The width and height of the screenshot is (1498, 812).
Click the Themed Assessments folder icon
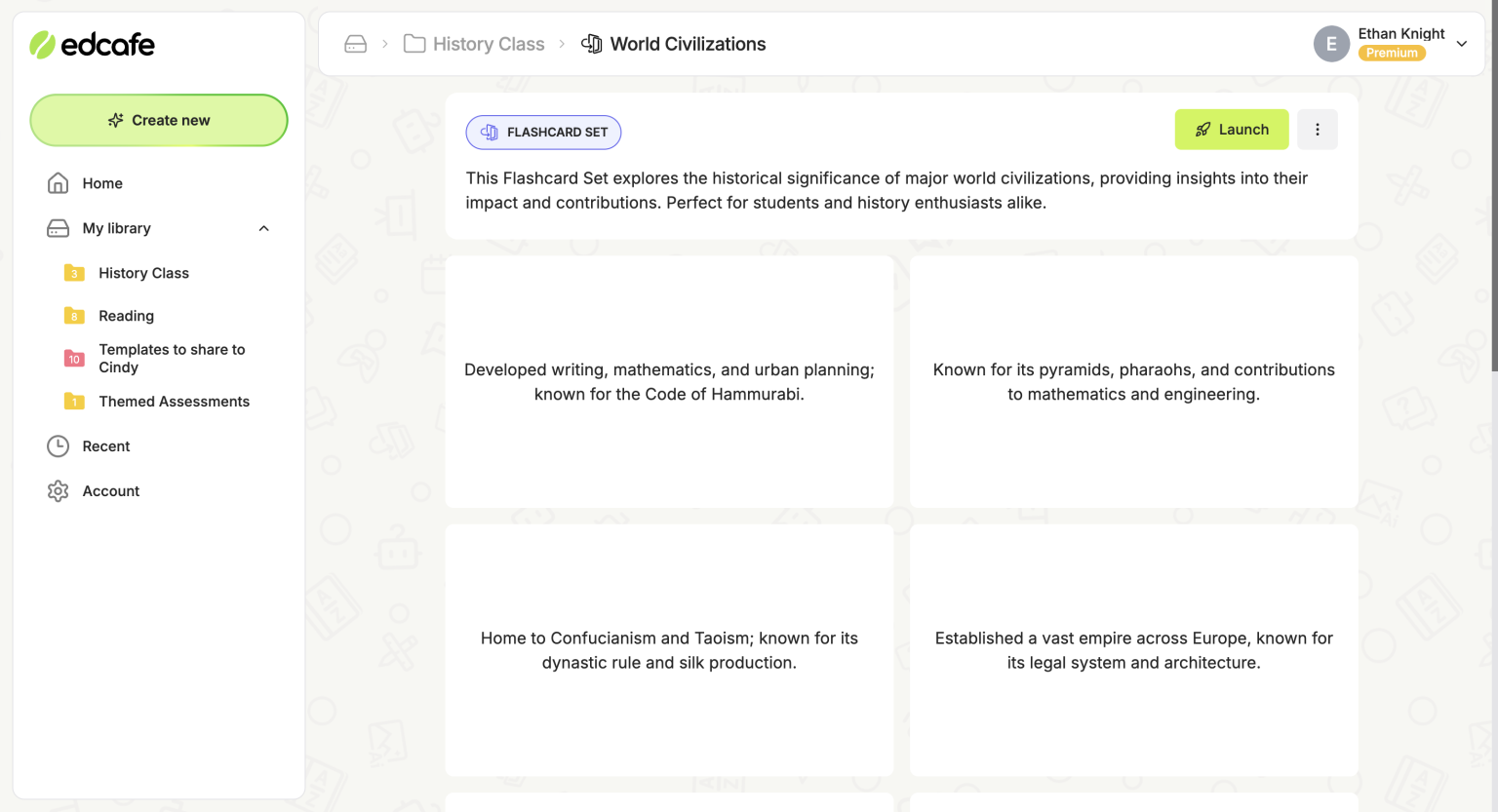[74, 402]
